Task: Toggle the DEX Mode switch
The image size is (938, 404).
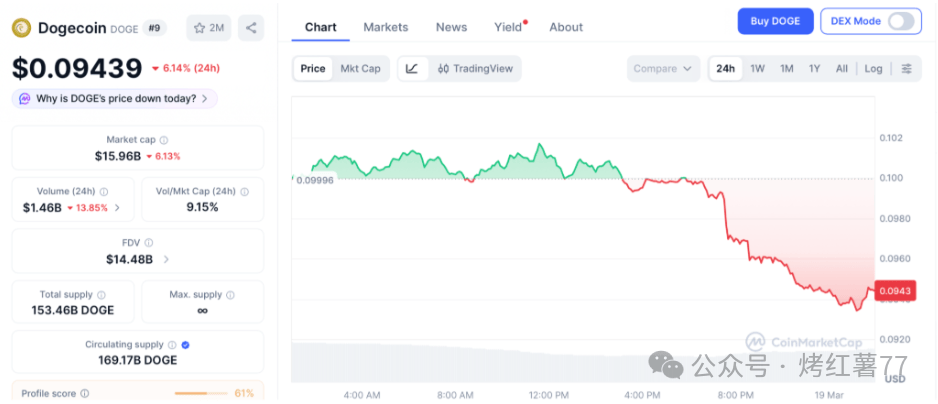Action: point(901,20)
